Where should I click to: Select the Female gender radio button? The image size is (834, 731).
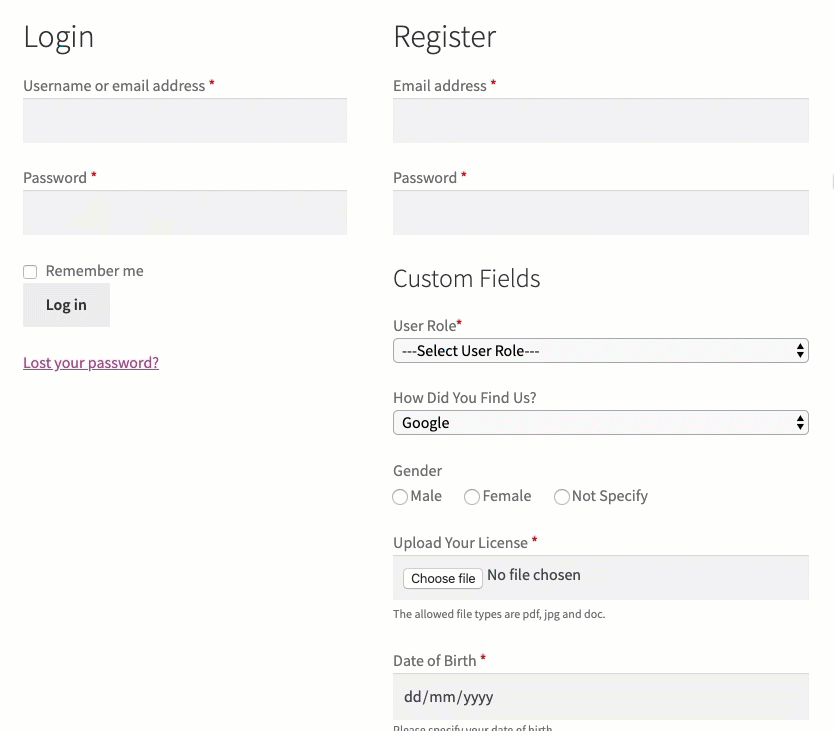click(471, 496)
